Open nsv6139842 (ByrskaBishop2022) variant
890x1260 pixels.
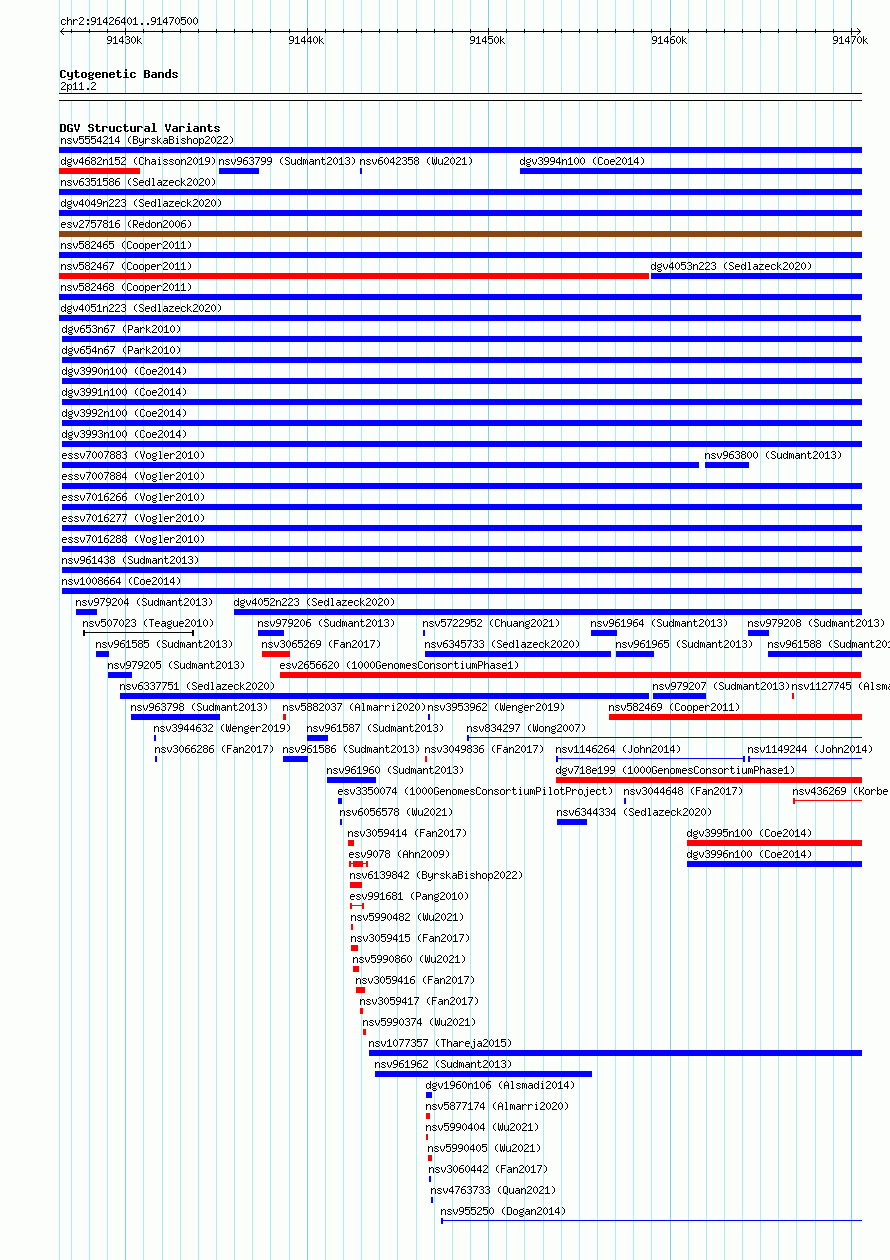(x=436, y=875)
